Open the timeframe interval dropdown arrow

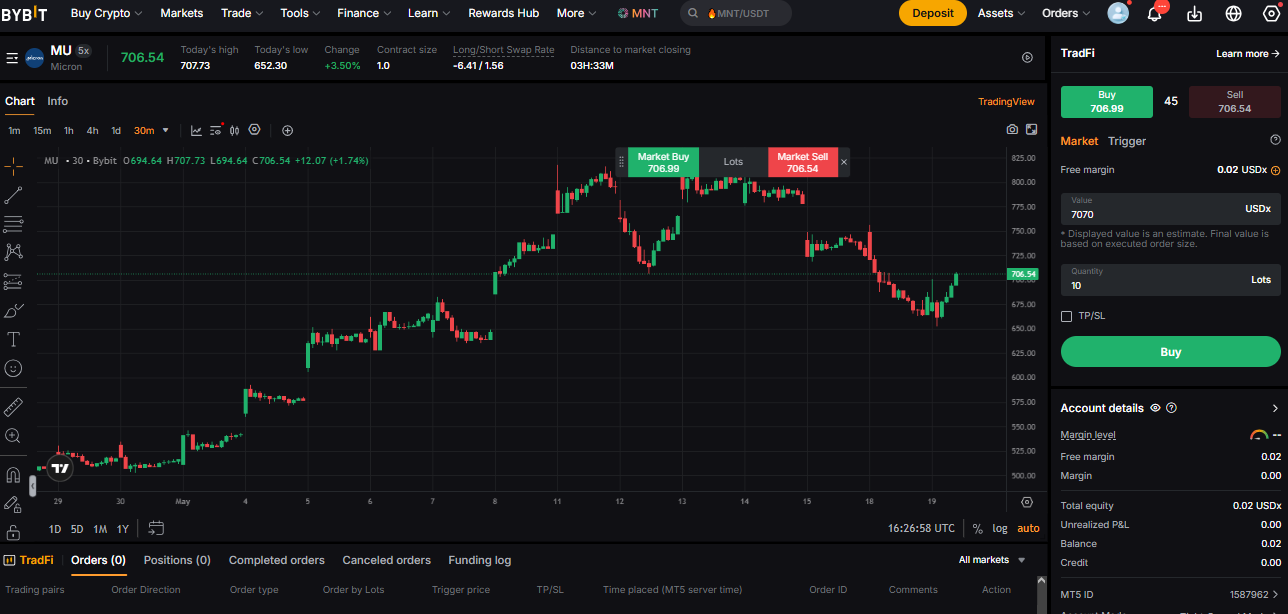(x=166, y=130)
